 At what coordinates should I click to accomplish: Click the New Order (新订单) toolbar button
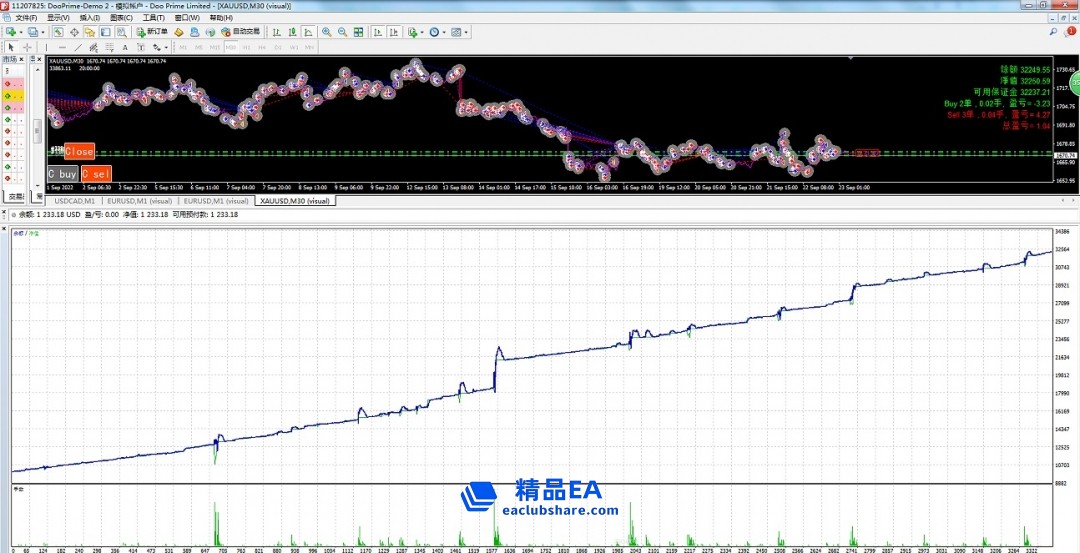(x=151, y=32)
